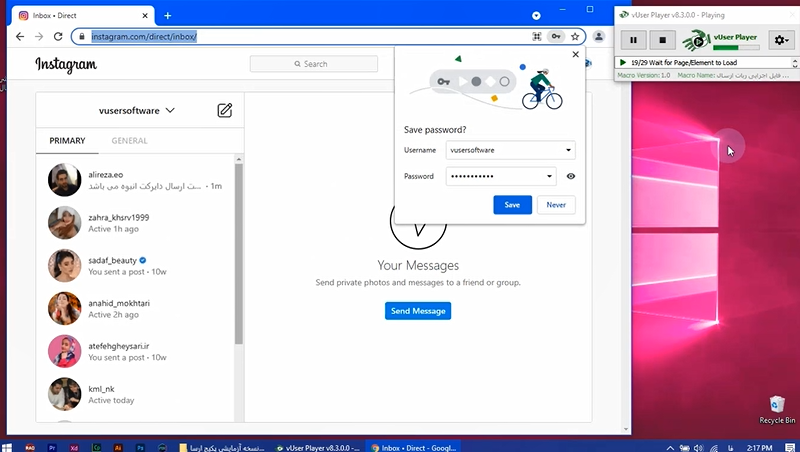Click the blue Send Message button
This screenshot has height=452, width=800.
click(418, 311)
